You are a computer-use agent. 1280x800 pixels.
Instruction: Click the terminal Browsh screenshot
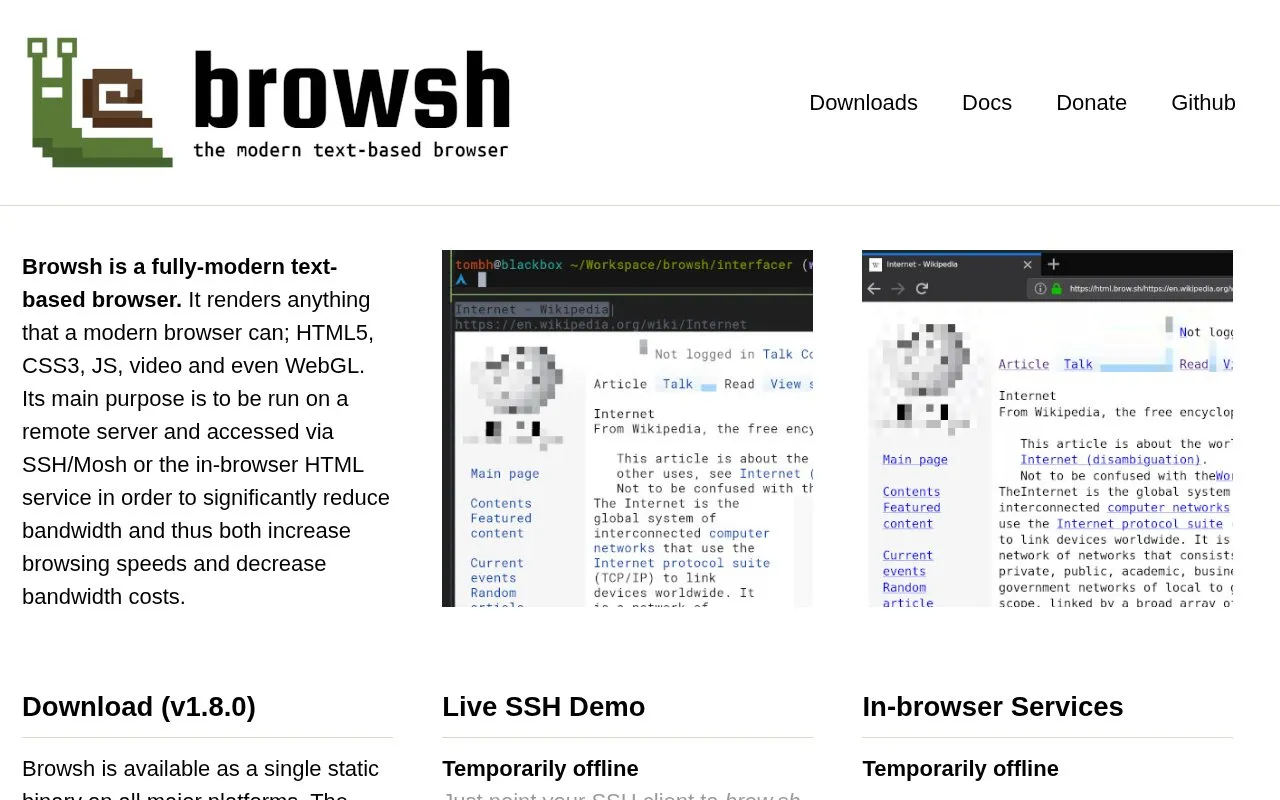(x=627, y=428)
